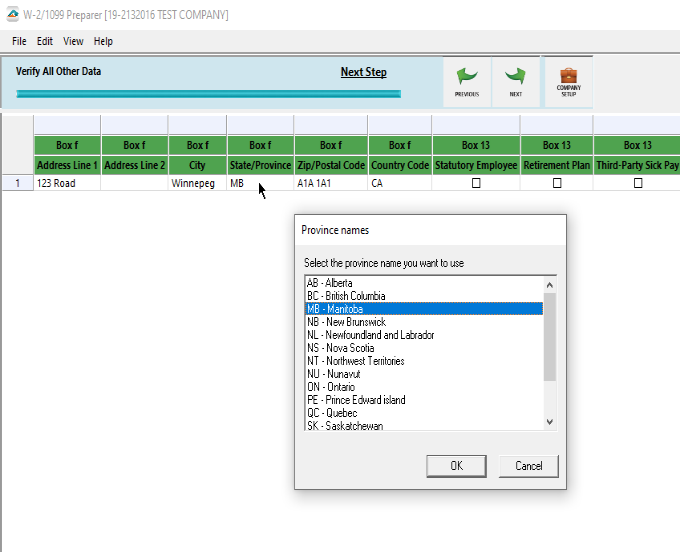The image size is (680, 552).
Task: Click the Previous green arrow icon
Action: (466, 78)
